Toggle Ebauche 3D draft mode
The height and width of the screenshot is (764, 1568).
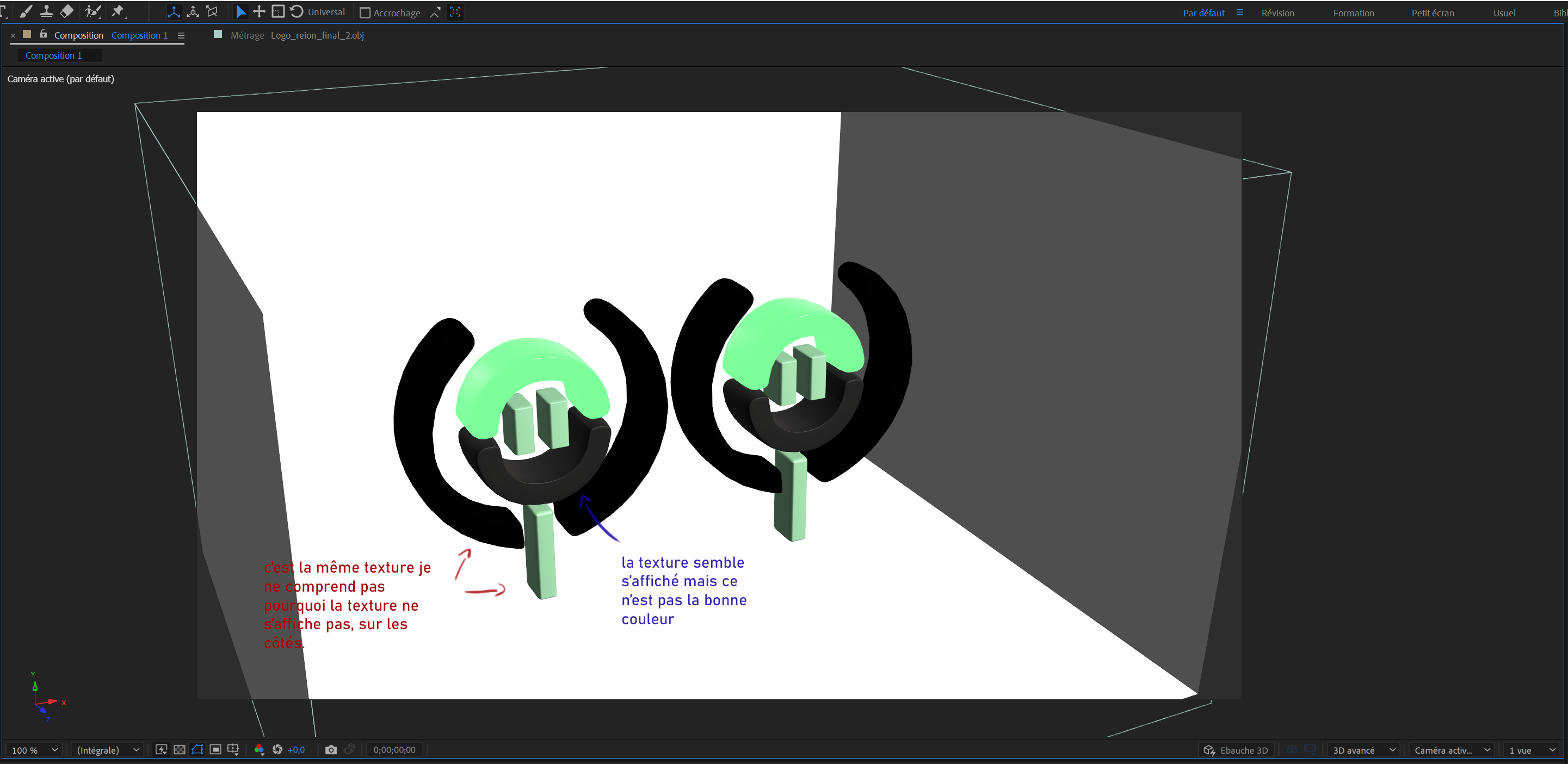[x=1236, y=750]
